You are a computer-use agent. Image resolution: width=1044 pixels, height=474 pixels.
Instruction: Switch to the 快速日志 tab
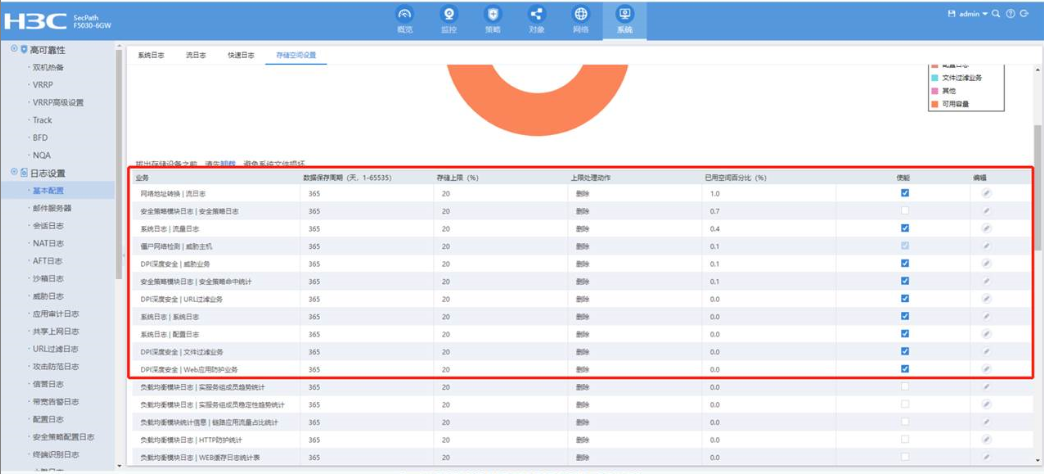pyautogui.click(x=241, y=55)
